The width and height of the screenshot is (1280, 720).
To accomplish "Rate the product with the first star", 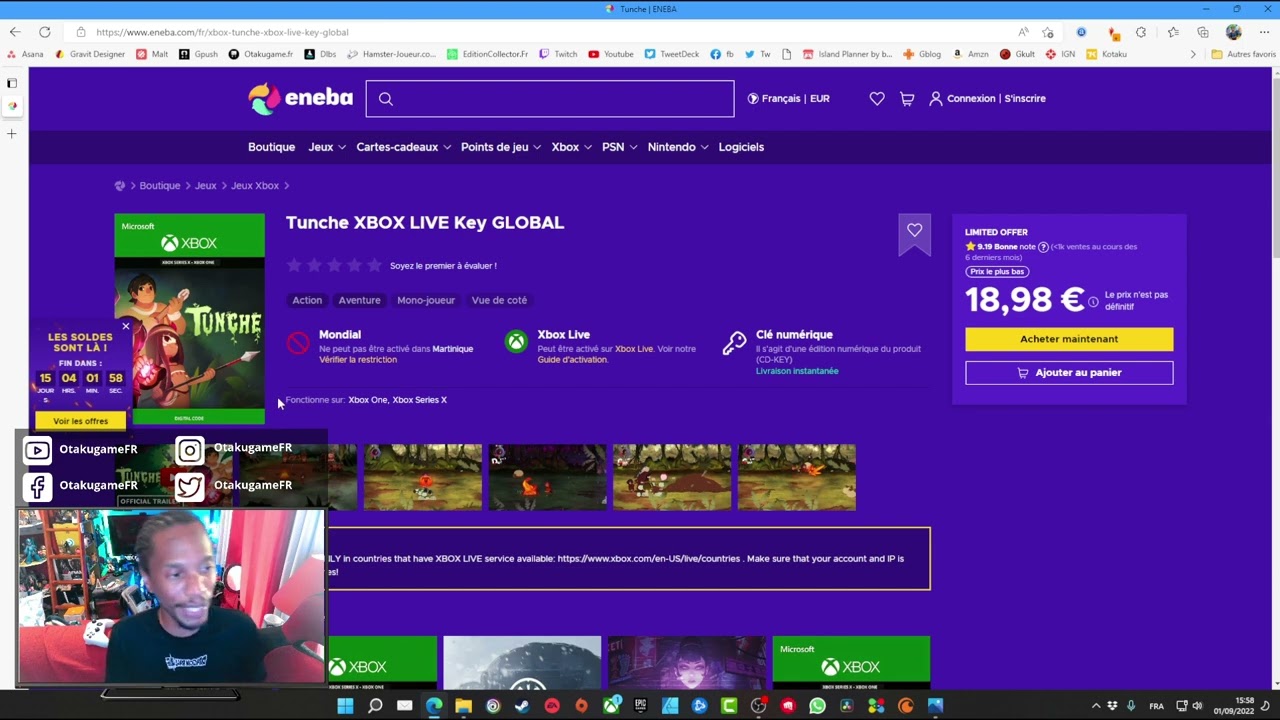I will pyautogui.click(x=294, y=265).
